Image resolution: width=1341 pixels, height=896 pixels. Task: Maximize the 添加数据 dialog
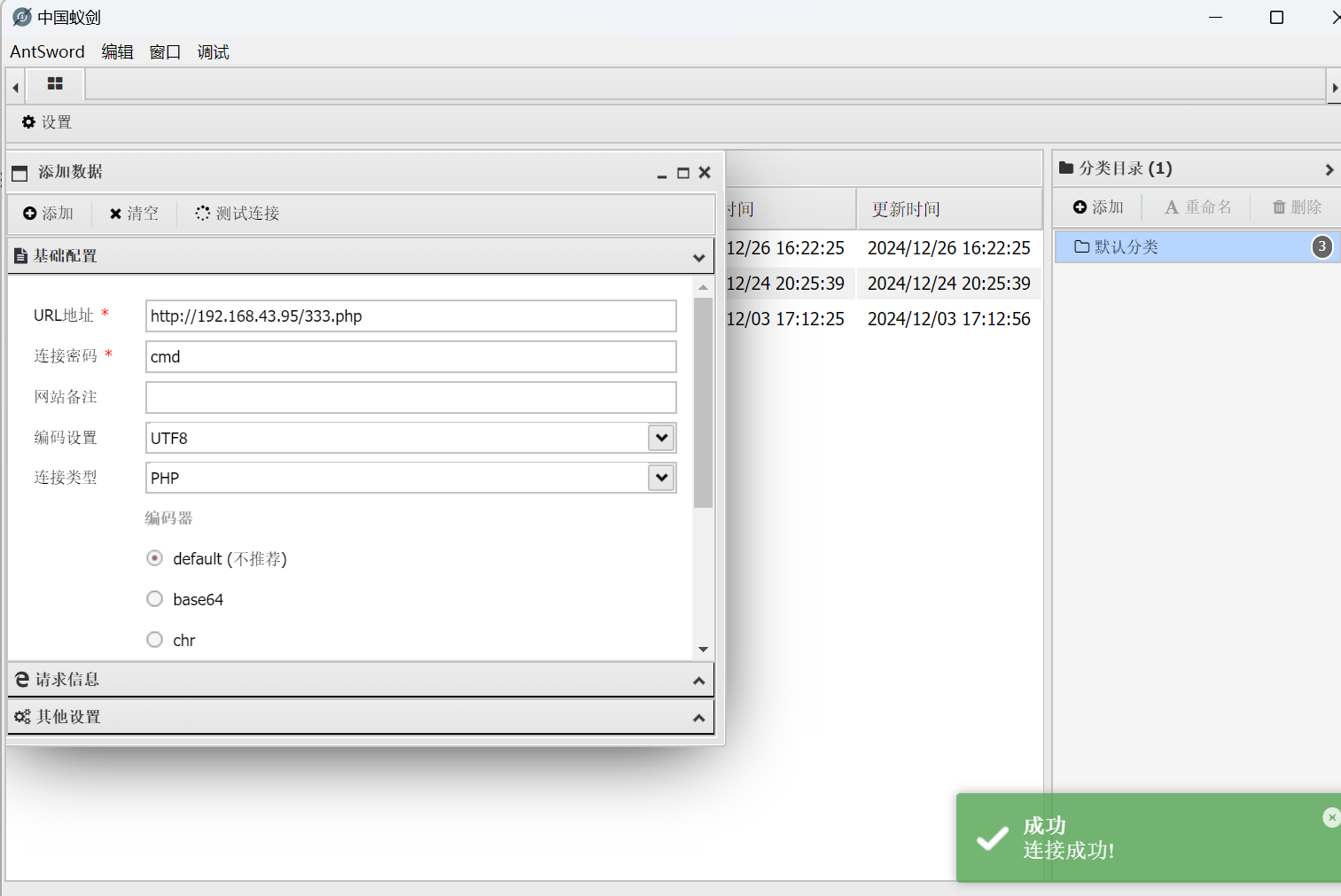click(683, 173)
